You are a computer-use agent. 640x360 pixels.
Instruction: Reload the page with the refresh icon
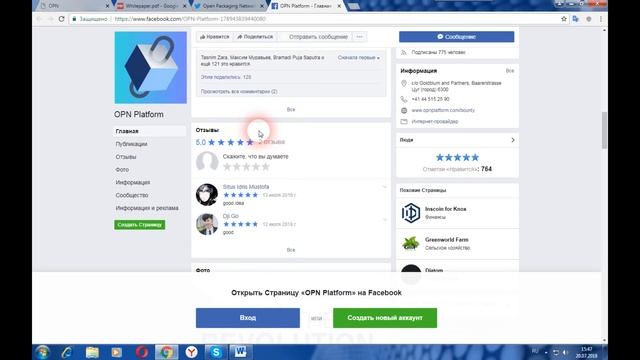tap(62, 19)
